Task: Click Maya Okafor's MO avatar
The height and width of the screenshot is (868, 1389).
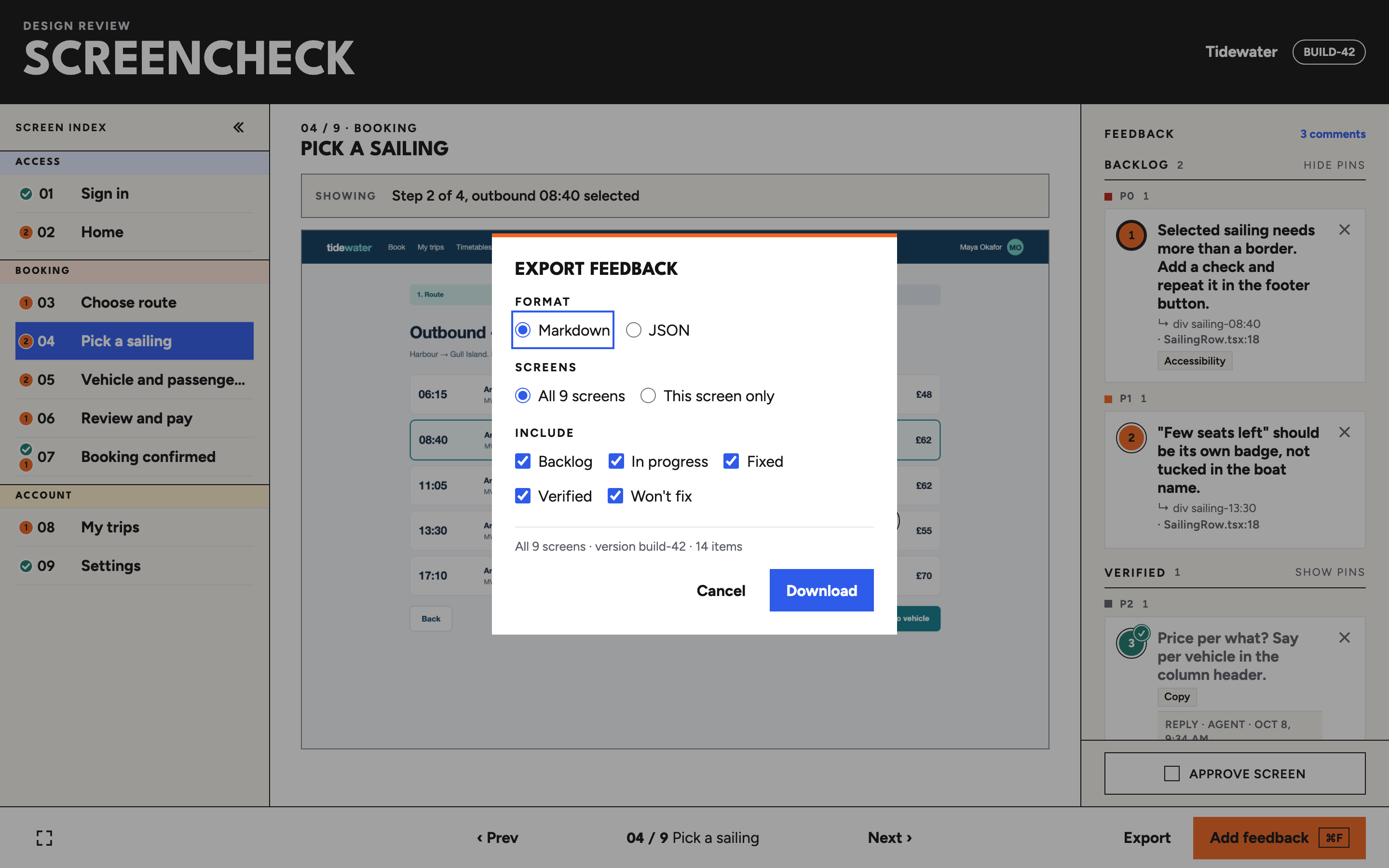Action: click(x=1015, y=247)
